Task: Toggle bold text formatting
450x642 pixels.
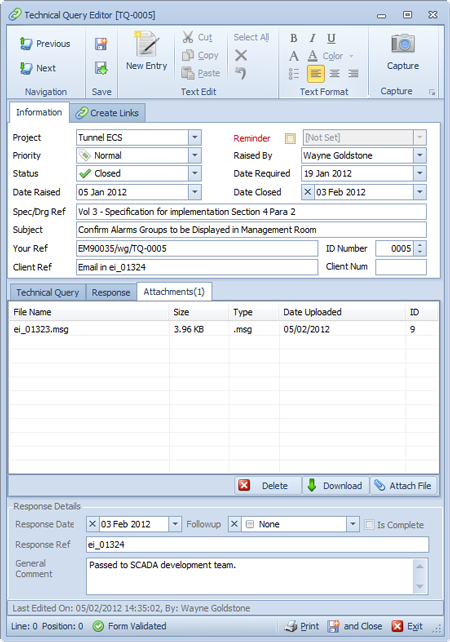Action: click(294, 38)
